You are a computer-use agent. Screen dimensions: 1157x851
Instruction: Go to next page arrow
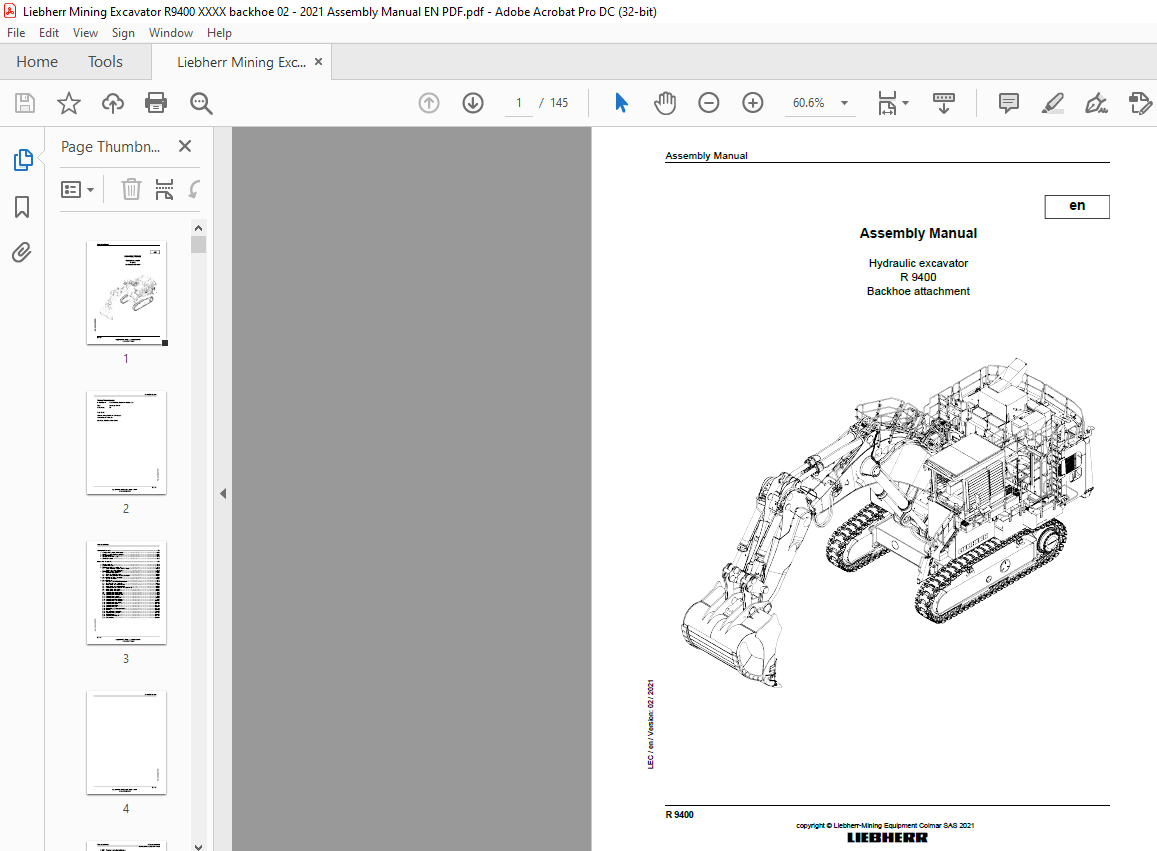tap(473, 103)
